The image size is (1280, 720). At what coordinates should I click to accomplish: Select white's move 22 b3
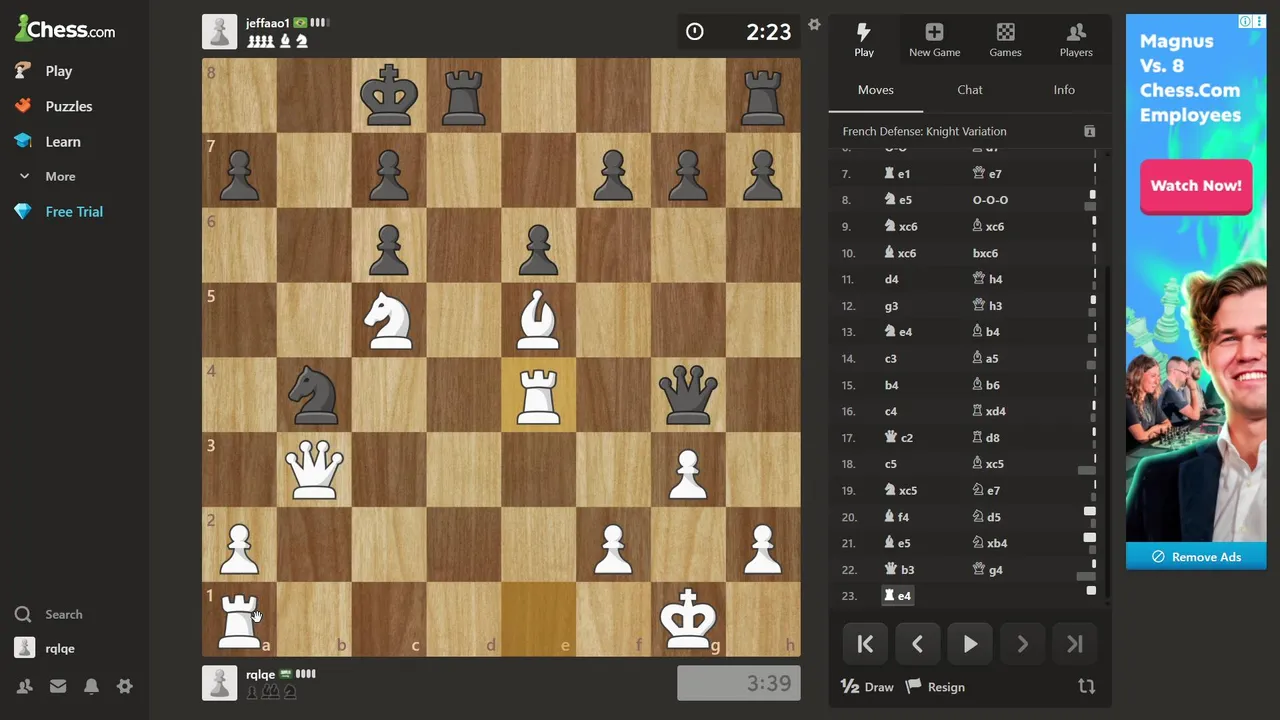tap(899, 569)
